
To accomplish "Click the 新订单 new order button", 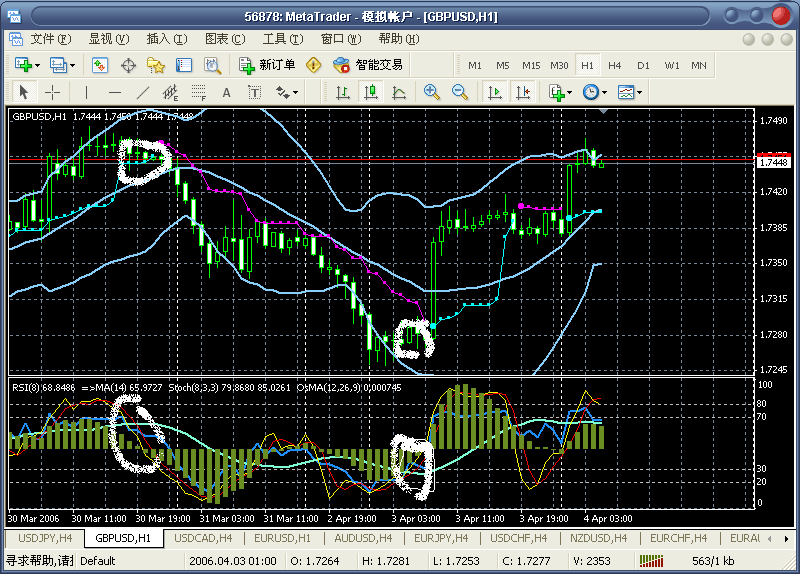I will pyautogui.click(x=268, y=65).
